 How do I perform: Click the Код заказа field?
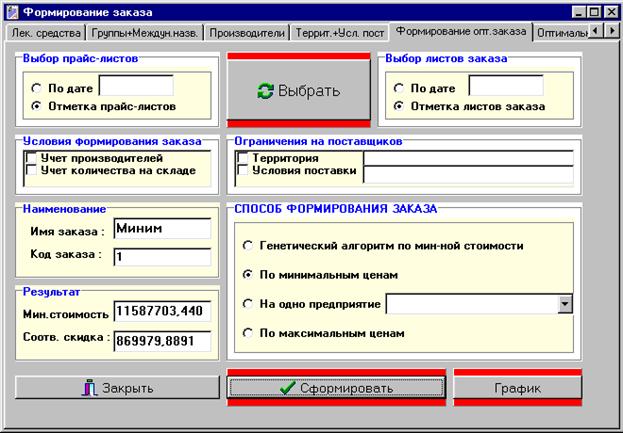(x=162, y=257)
